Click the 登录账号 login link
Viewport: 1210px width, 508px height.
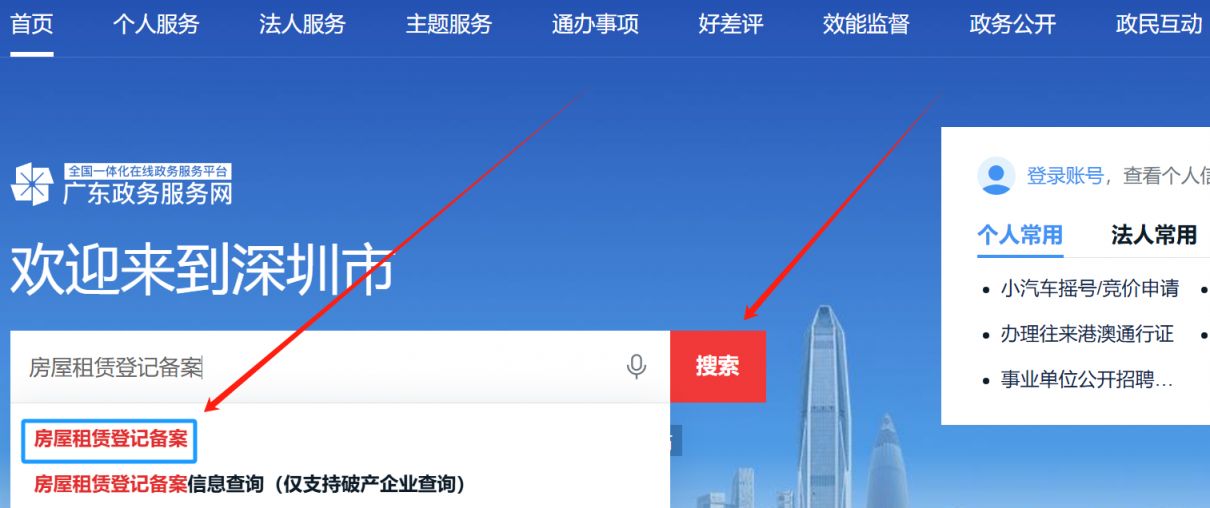1065,176
